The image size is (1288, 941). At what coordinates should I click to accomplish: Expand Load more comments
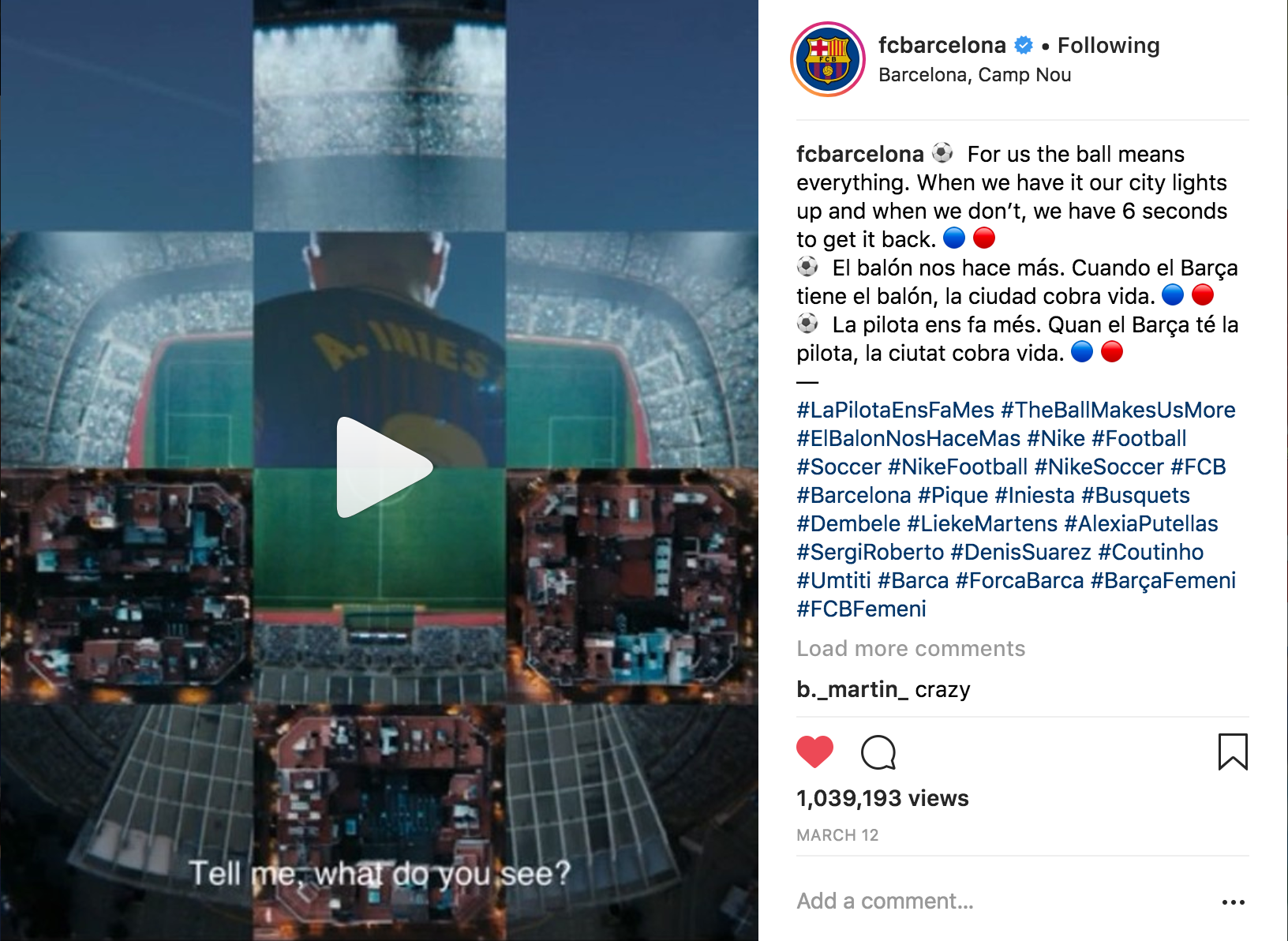coord(911,649)
